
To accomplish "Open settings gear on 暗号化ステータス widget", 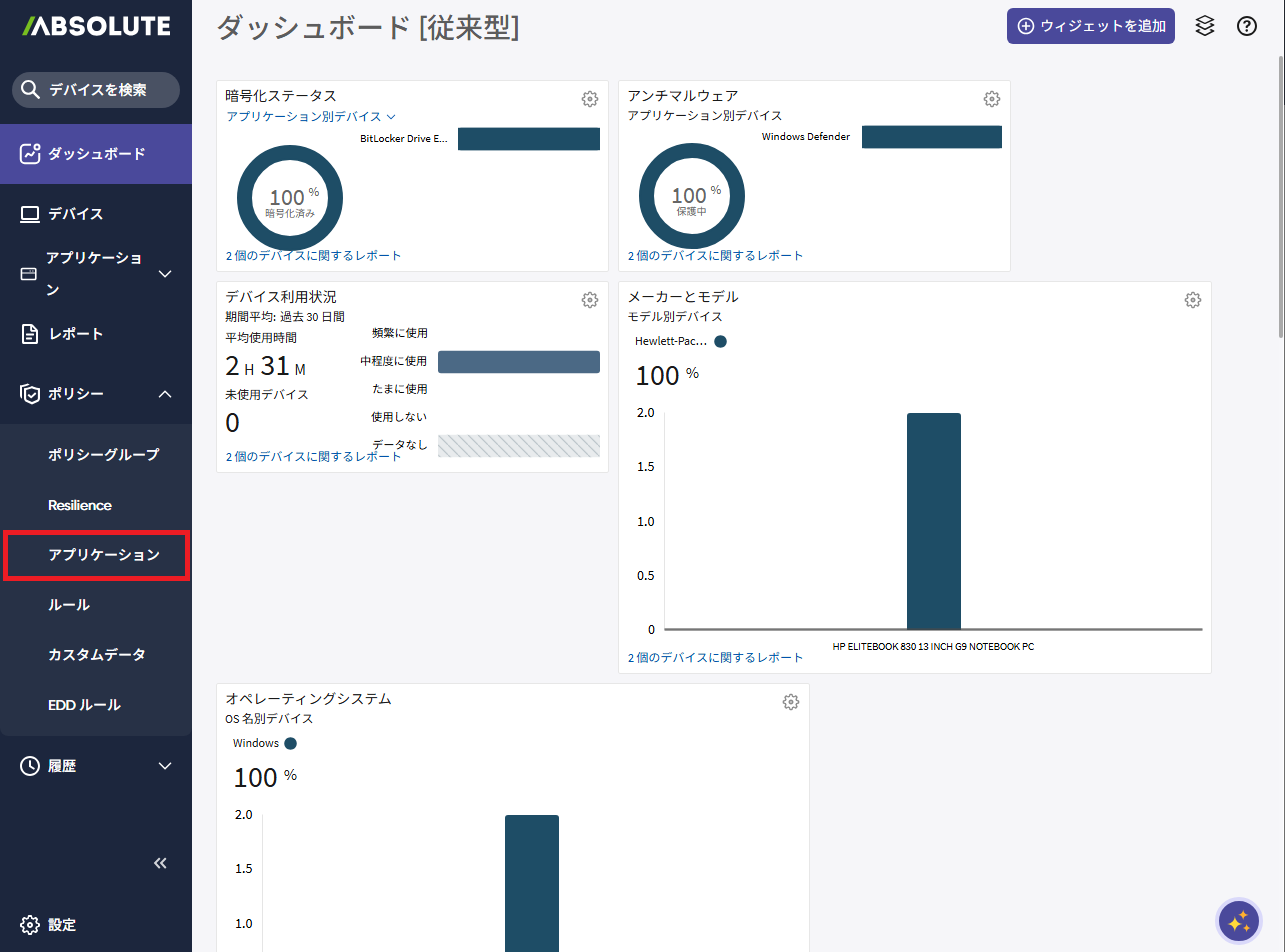I will point(590,99).
